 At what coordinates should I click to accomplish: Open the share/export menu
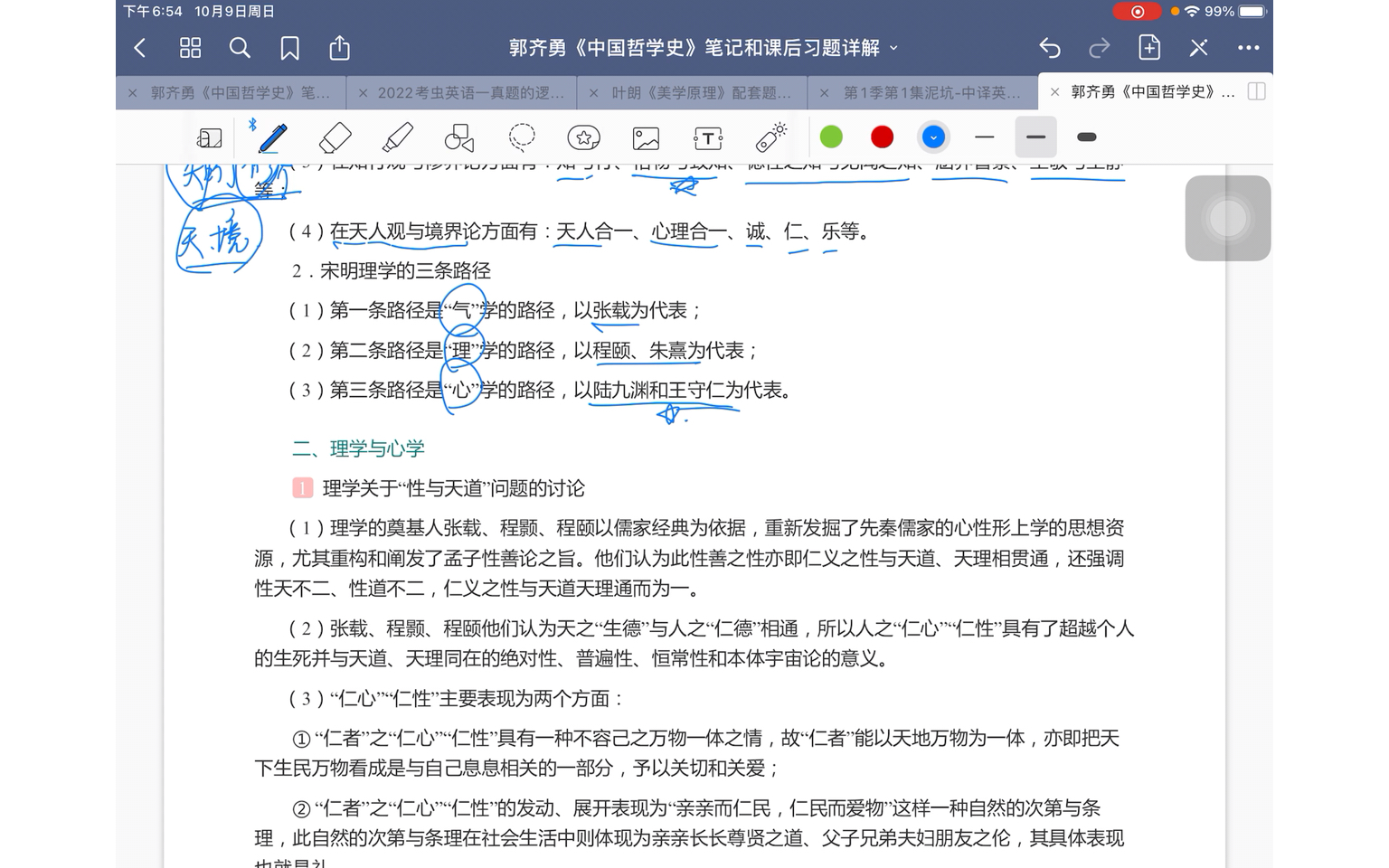click(x=339, y=47)
